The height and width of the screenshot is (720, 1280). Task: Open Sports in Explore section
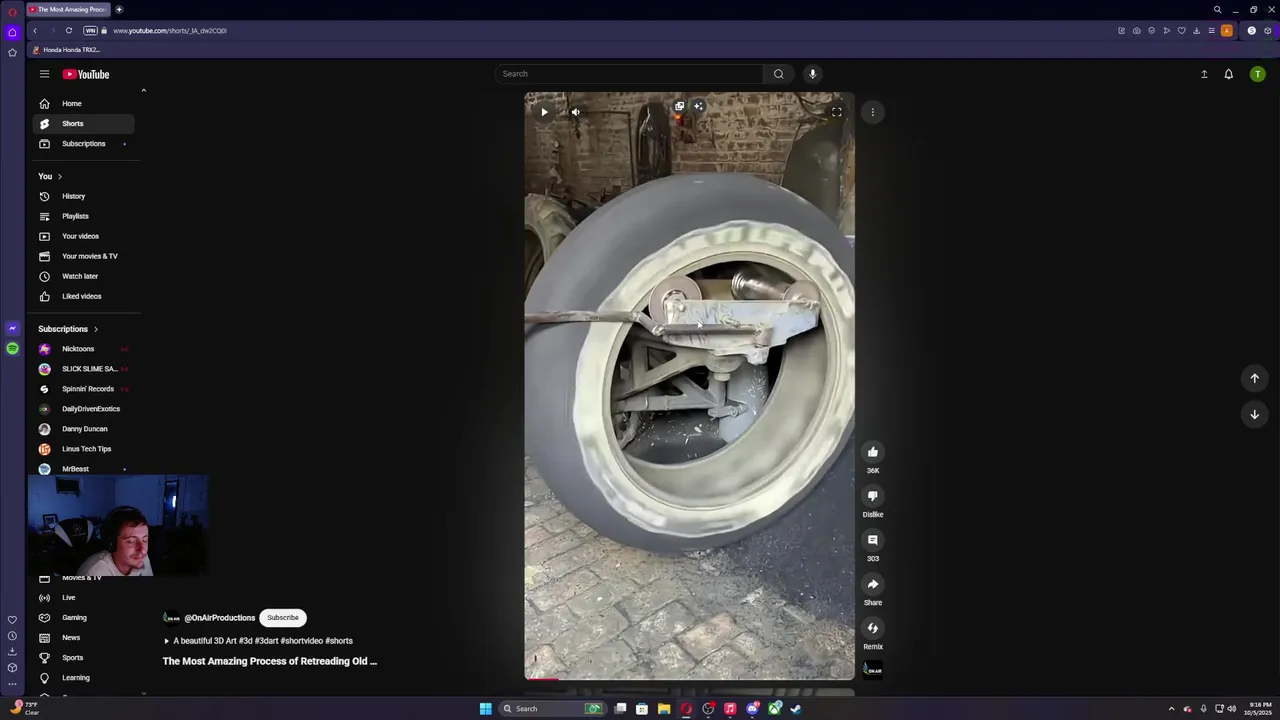(84, 658)
